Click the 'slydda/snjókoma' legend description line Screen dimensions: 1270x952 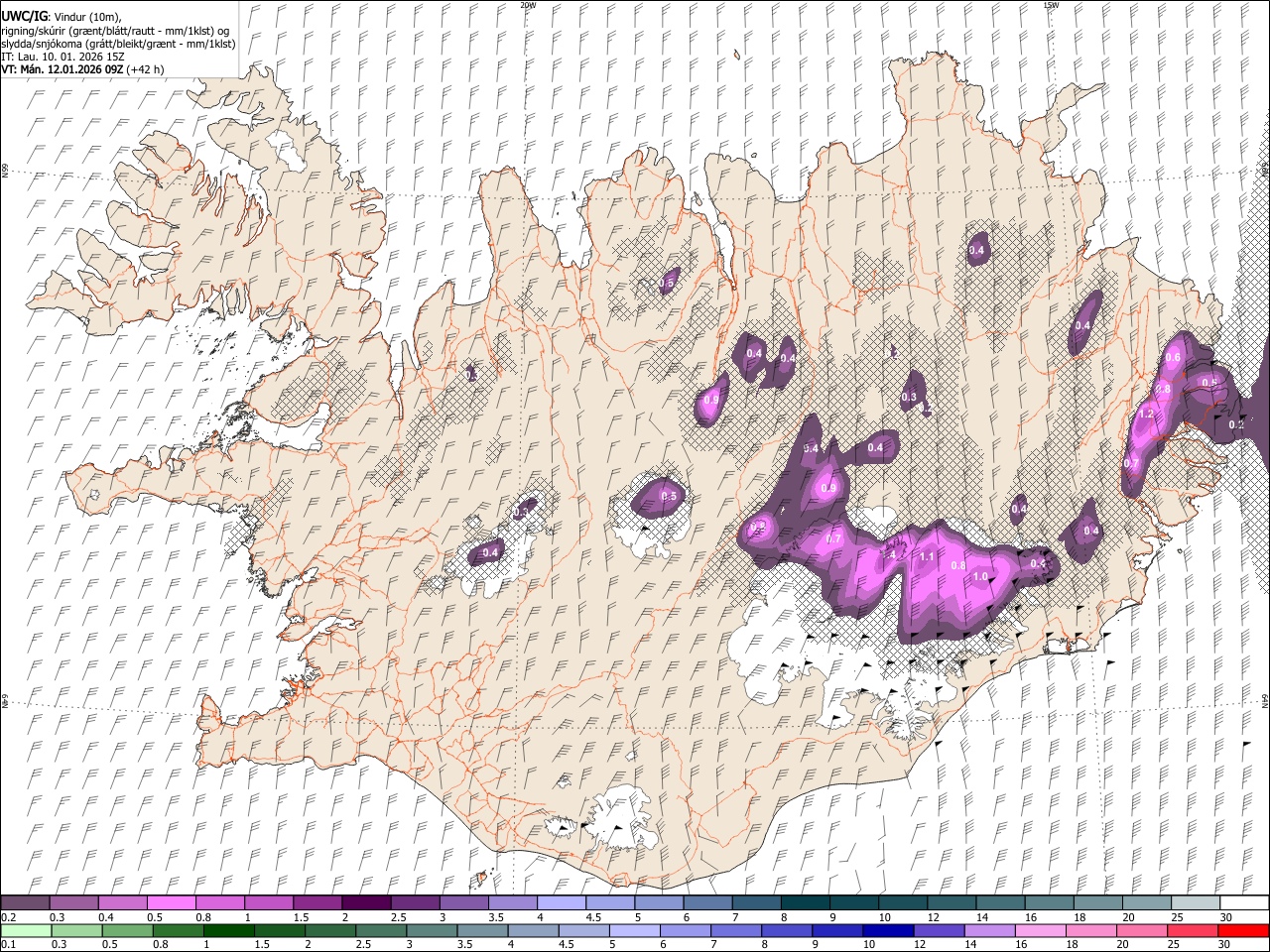118,44
